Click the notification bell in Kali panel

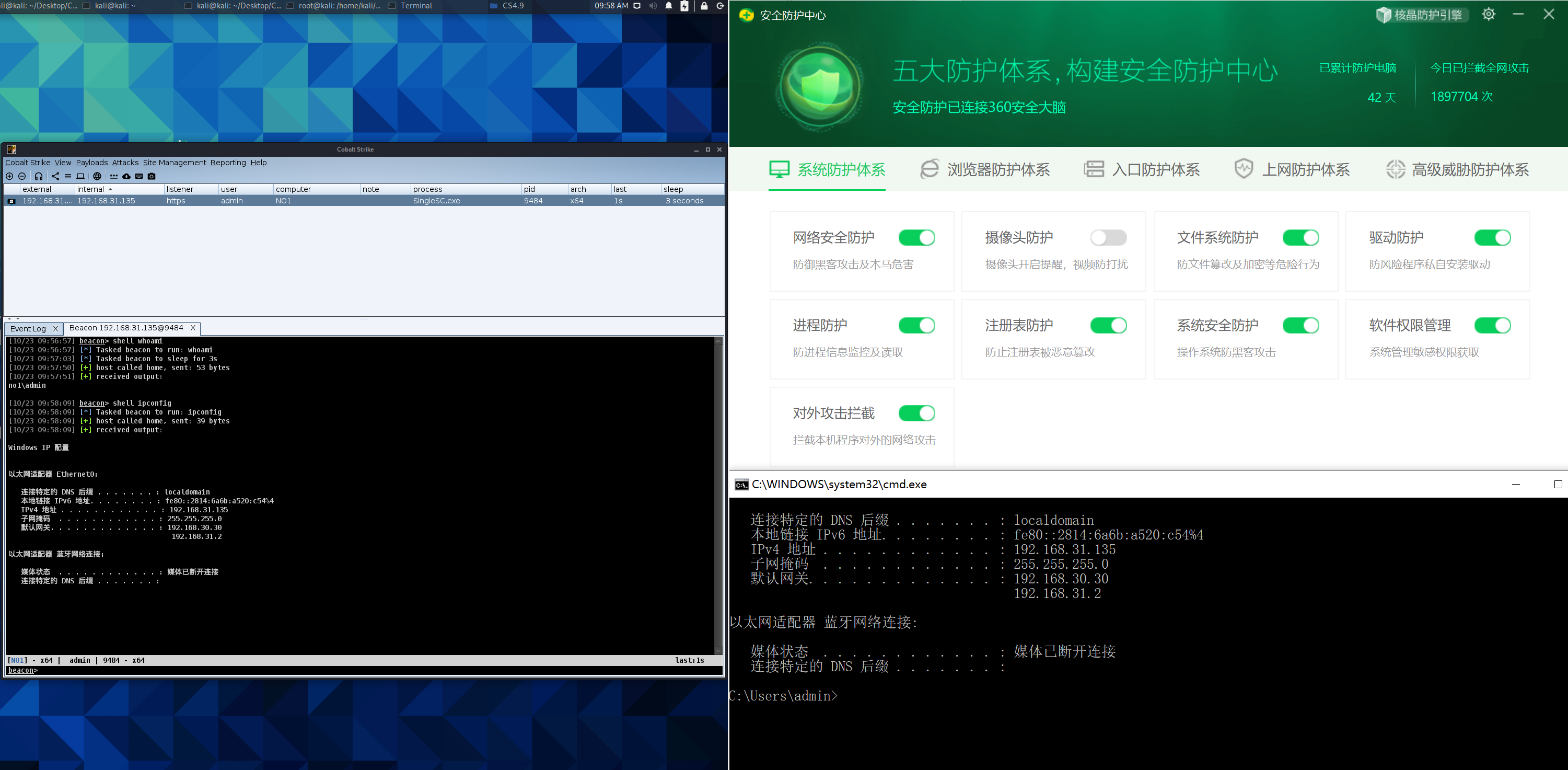(x=668, y=6)
